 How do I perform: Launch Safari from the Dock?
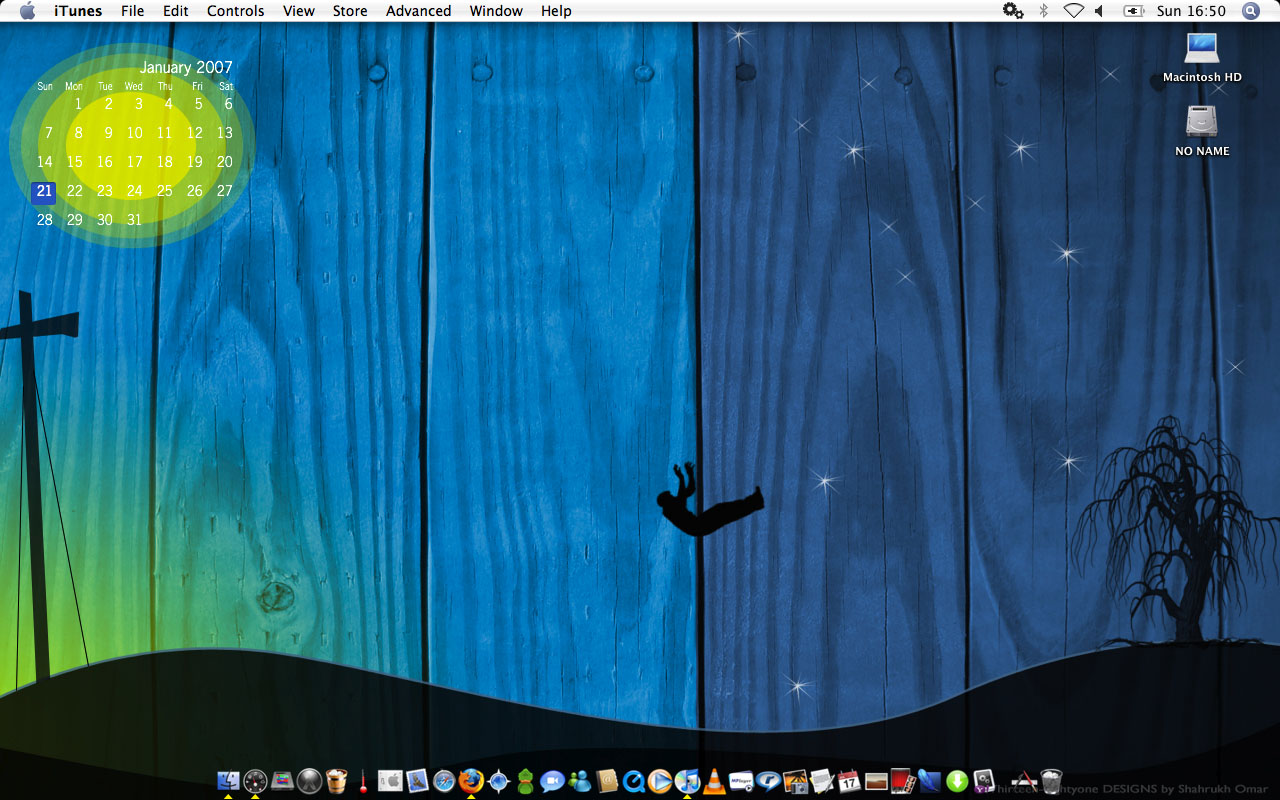444,781
